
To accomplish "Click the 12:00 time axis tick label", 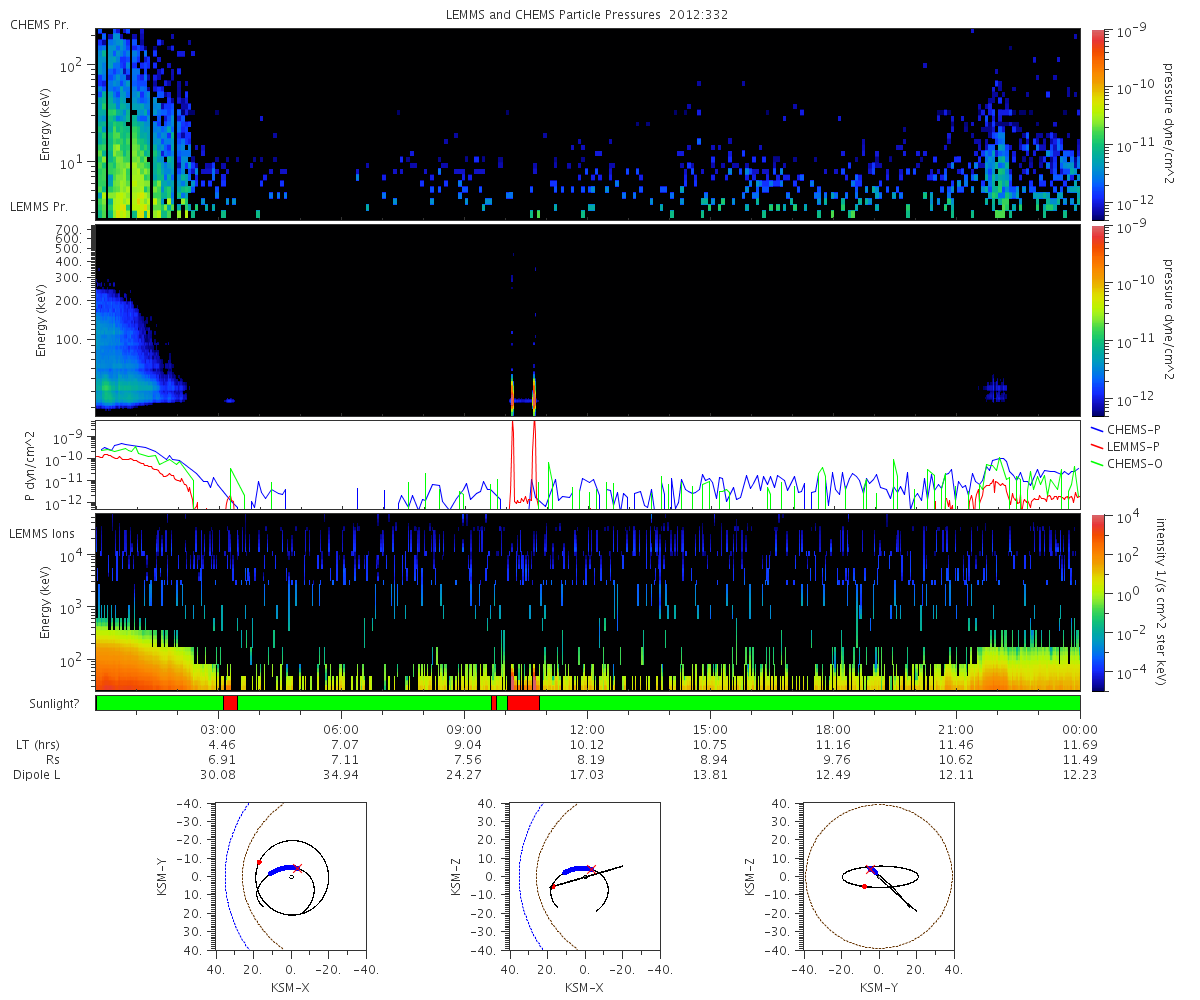I will click(587, 729).
